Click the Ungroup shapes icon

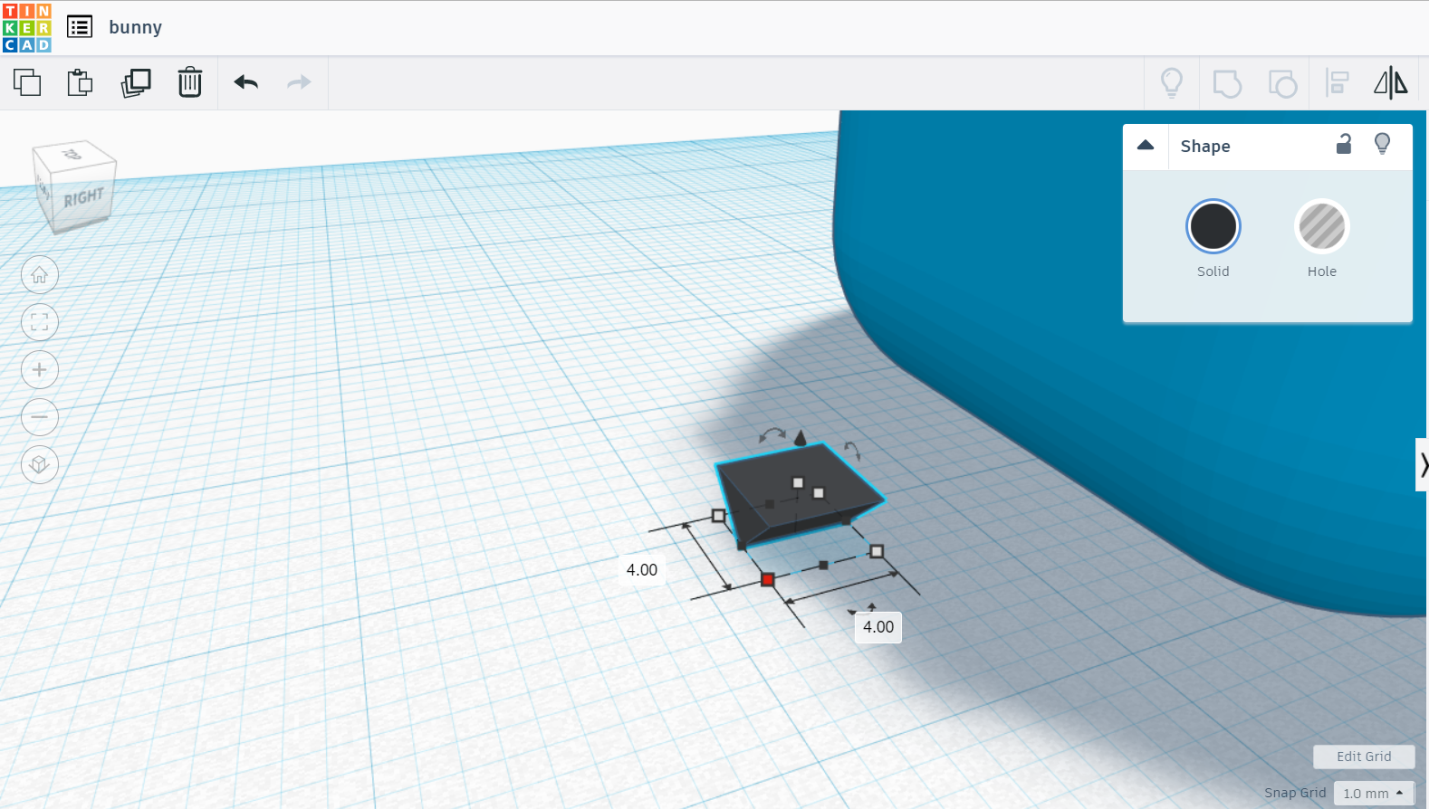click(1282, 83)
